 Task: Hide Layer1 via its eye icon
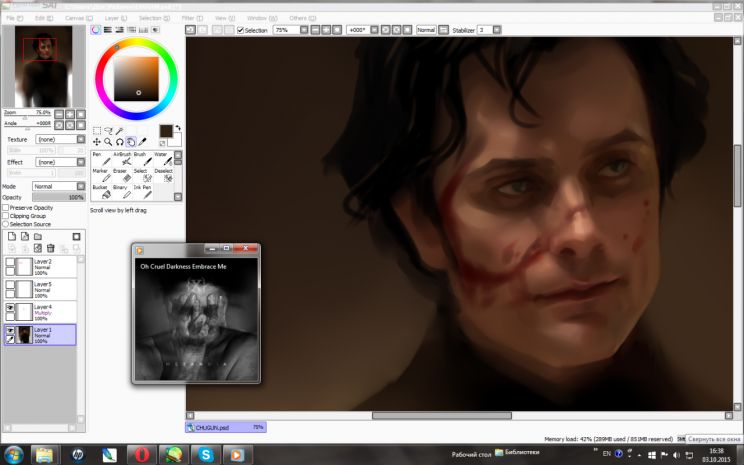[10, 330]
